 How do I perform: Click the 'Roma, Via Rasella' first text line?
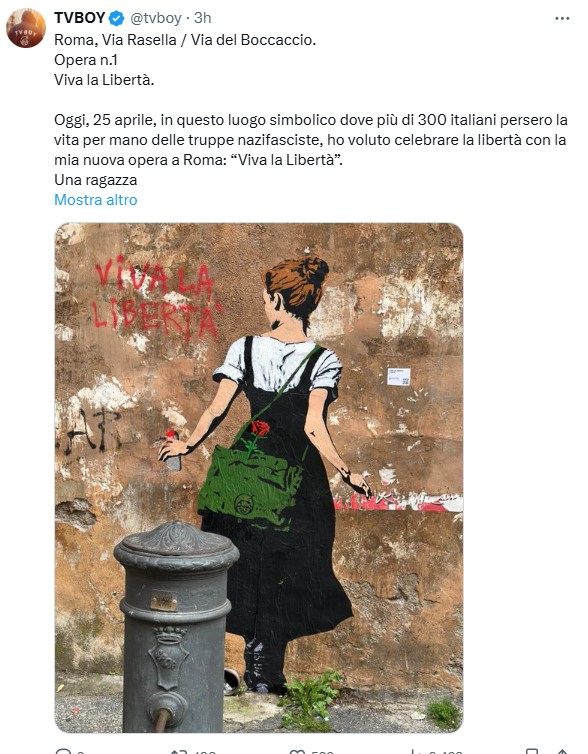[185, 39]
